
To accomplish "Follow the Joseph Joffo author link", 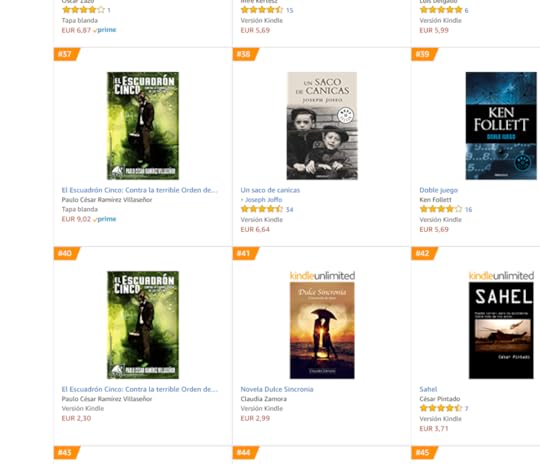I will coord(263,199).
